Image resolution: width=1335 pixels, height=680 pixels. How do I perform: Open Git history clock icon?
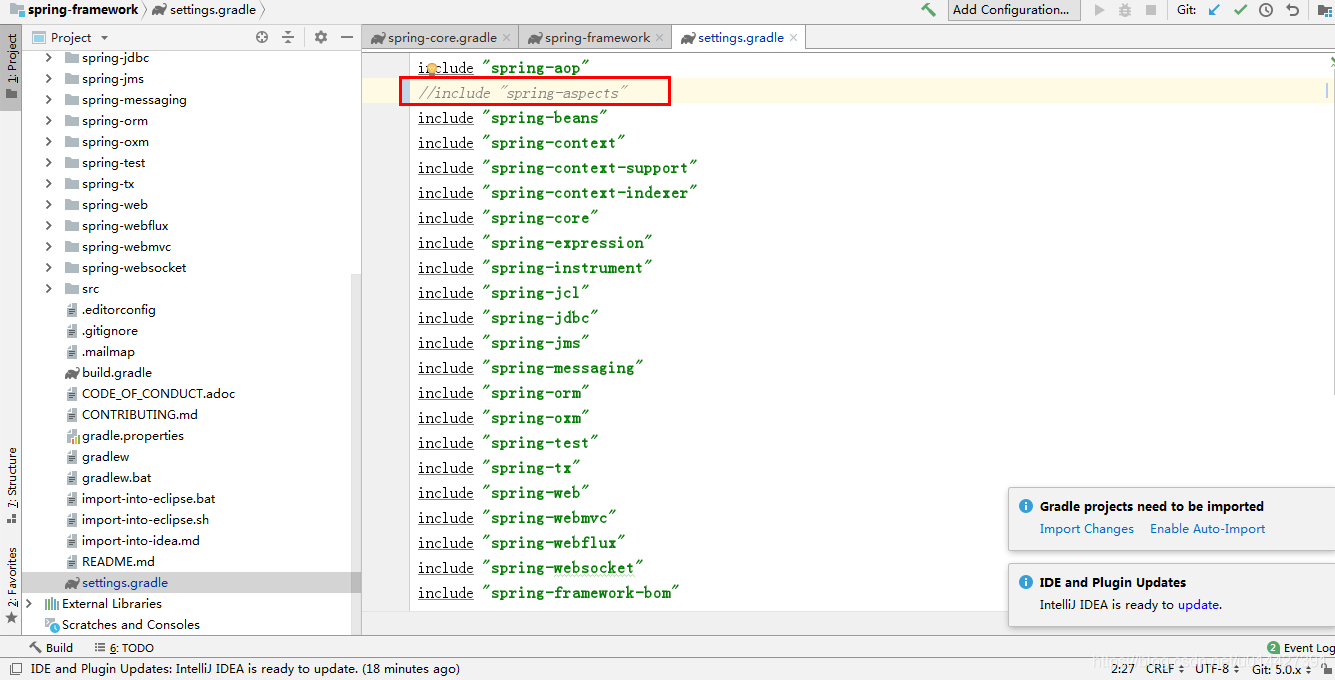(1266, 10)
